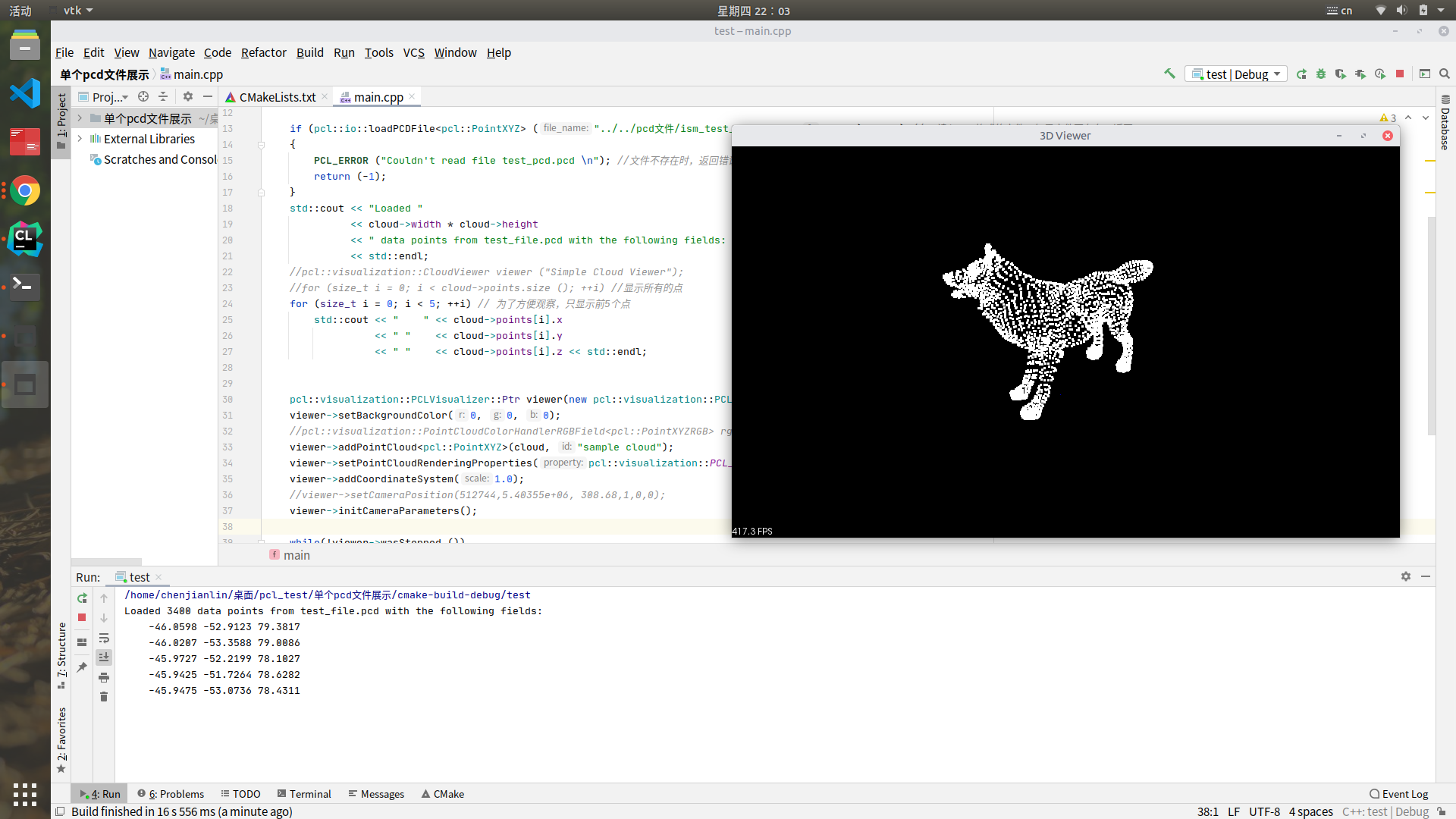Open the test | Debug configuration dropdown
The width and height of the screenshot is (1456, 819).
tap(1236, 74)
